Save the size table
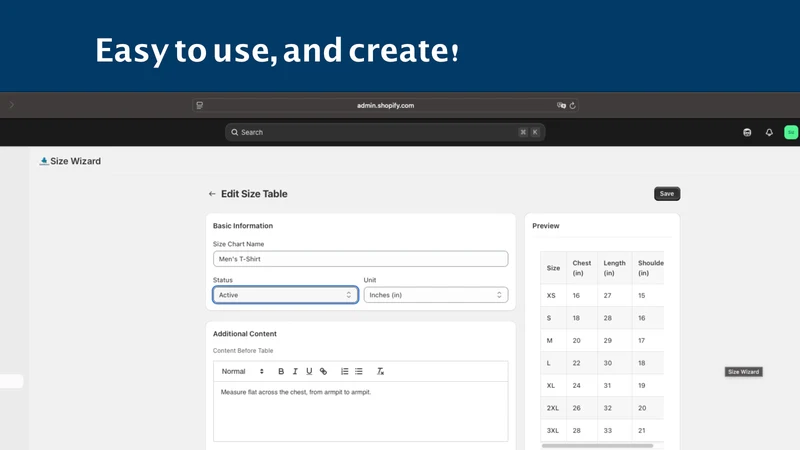This screenshot has width=800, height=450. [667, 194]
